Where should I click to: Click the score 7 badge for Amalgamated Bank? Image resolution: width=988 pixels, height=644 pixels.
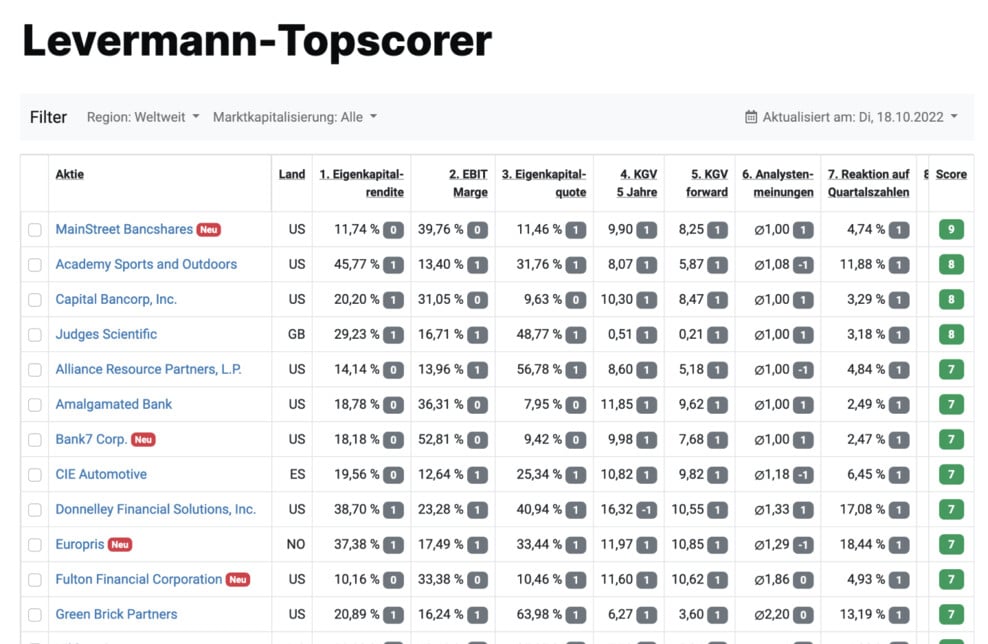click(951, 404)
